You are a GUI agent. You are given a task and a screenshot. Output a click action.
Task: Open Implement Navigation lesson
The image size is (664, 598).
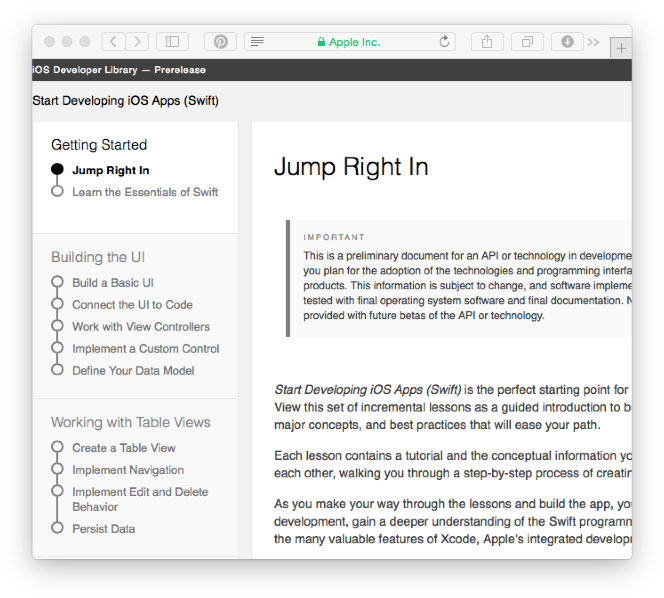pos(128,470)
